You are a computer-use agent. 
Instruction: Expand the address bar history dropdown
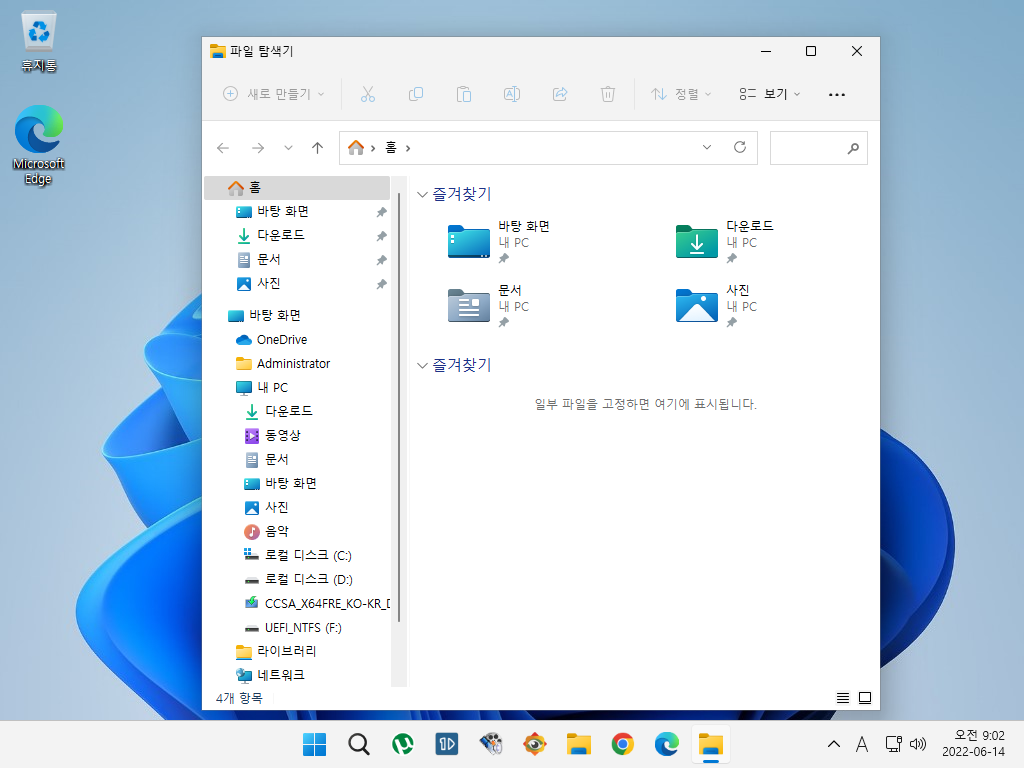[x=707, y=148]
